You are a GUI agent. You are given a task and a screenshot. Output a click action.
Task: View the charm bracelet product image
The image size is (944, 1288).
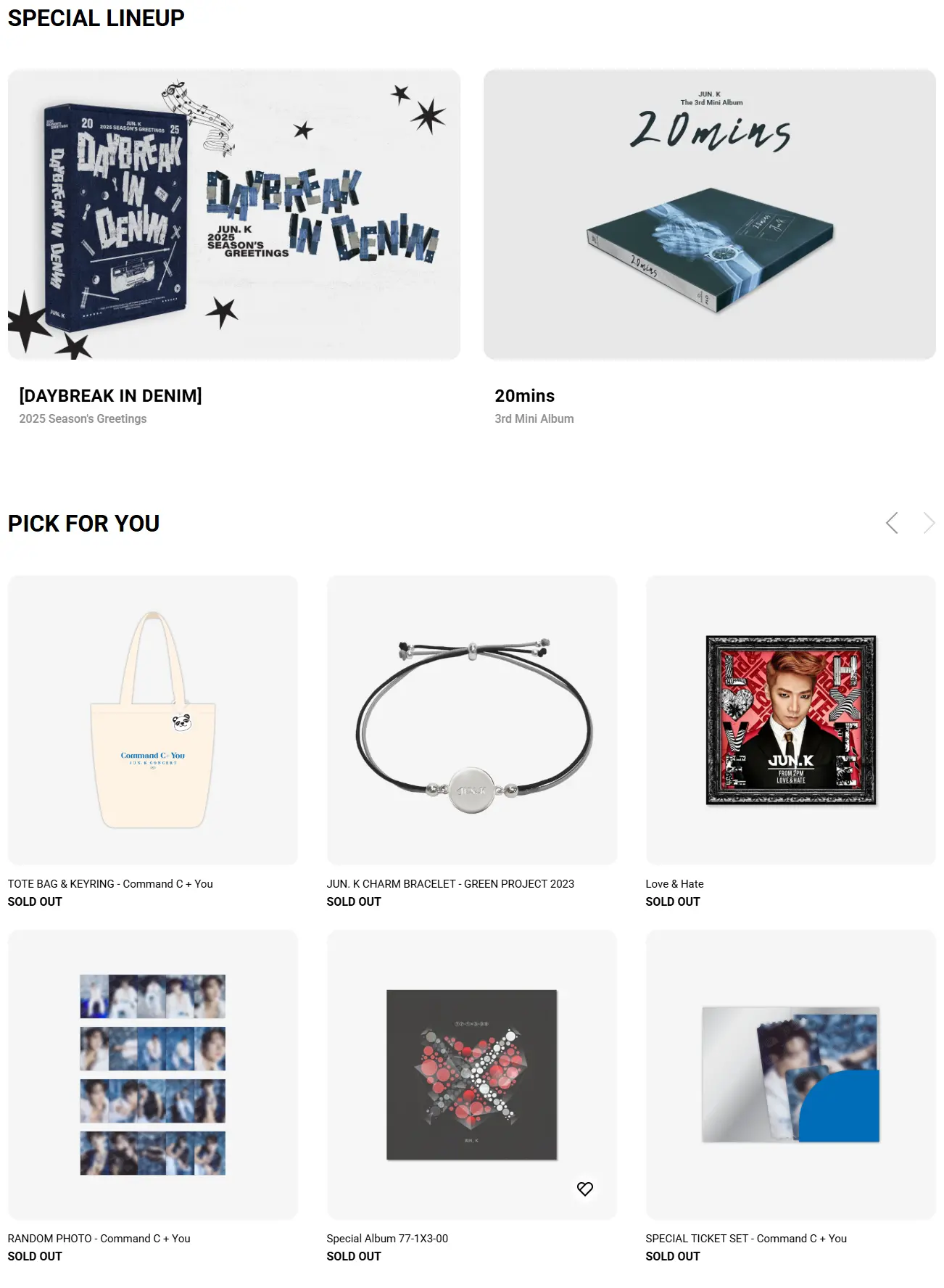coord(472,720)
